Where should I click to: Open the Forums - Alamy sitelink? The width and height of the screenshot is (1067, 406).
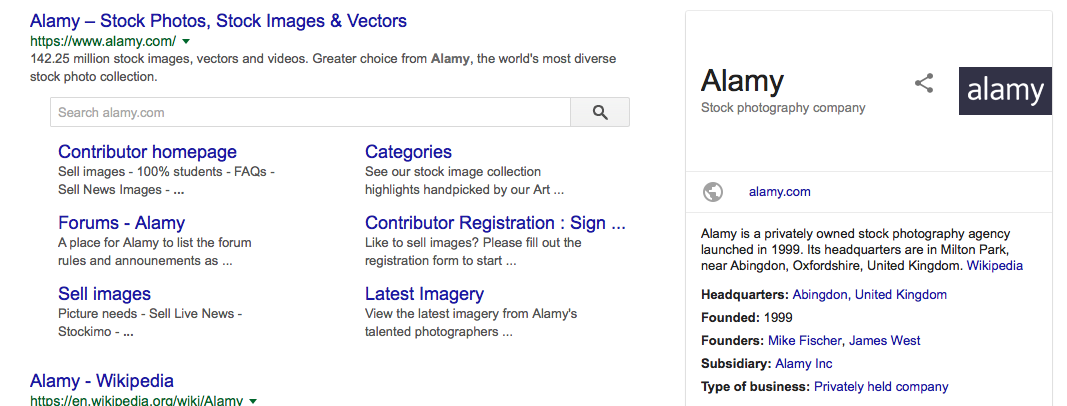(x=121, y=223)
